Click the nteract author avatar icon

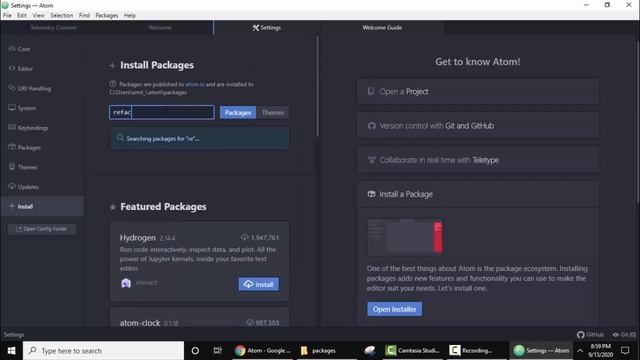tap(126, 283)
